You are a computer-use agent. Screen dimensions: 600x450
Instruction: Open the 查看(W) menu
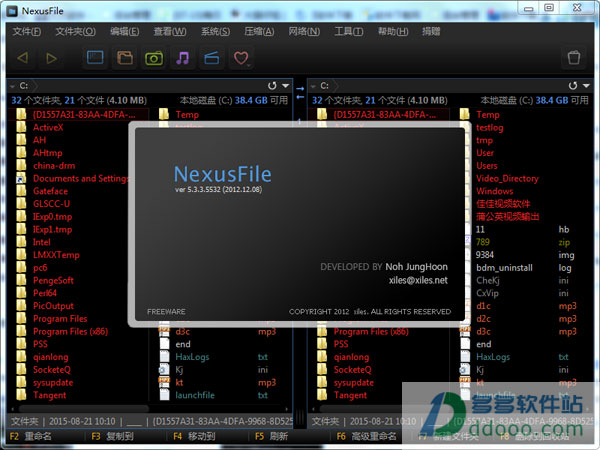(x=170, y=32)
